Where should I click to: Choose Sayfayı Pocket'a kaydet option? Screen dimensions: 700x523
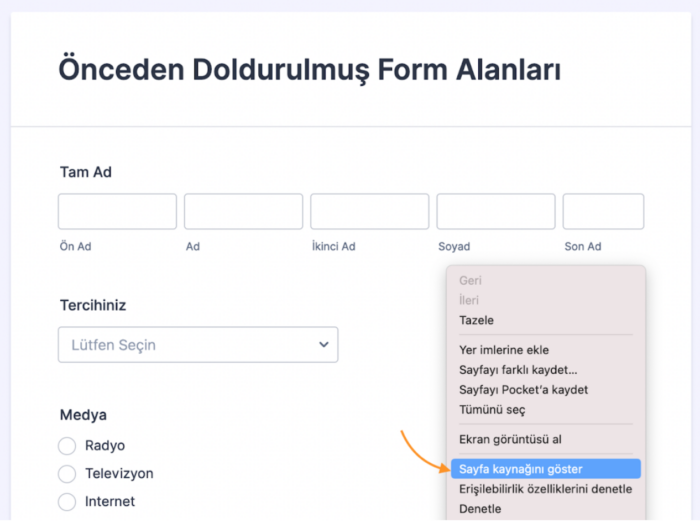click(523, 389)
